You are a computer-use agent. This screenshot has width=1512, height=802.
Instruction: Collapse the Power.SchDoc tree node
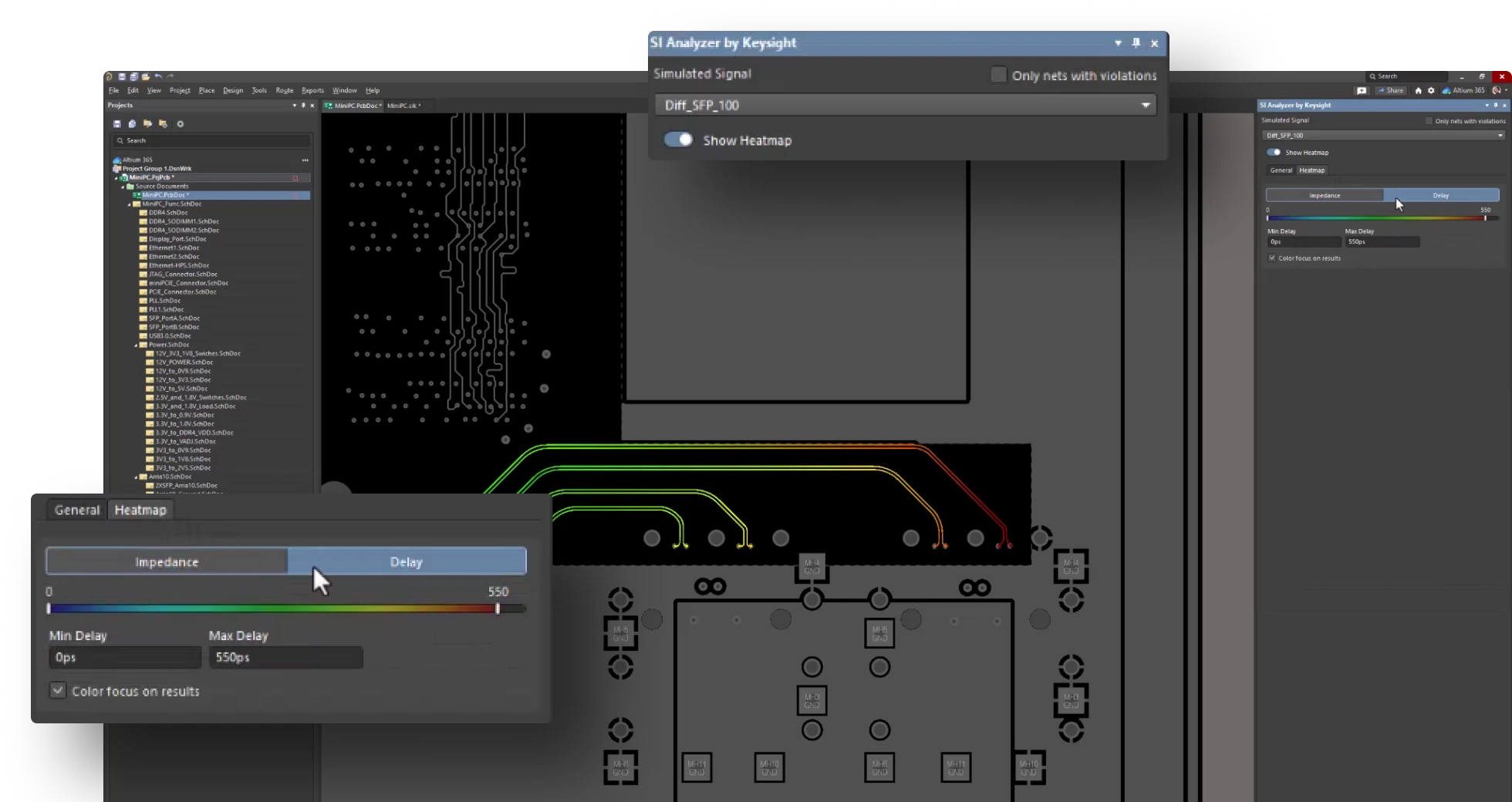click(x=136, y=345)
